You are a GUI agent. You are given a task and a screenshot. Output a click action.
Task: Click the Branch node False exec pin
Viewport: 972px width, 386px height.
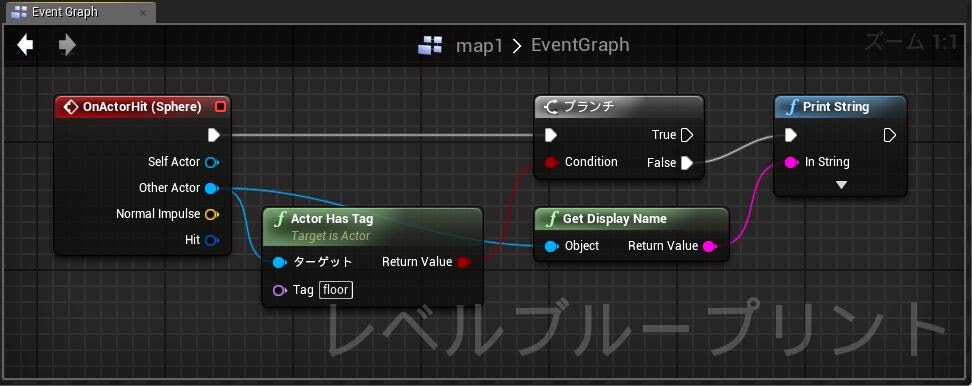click(686, 163)
